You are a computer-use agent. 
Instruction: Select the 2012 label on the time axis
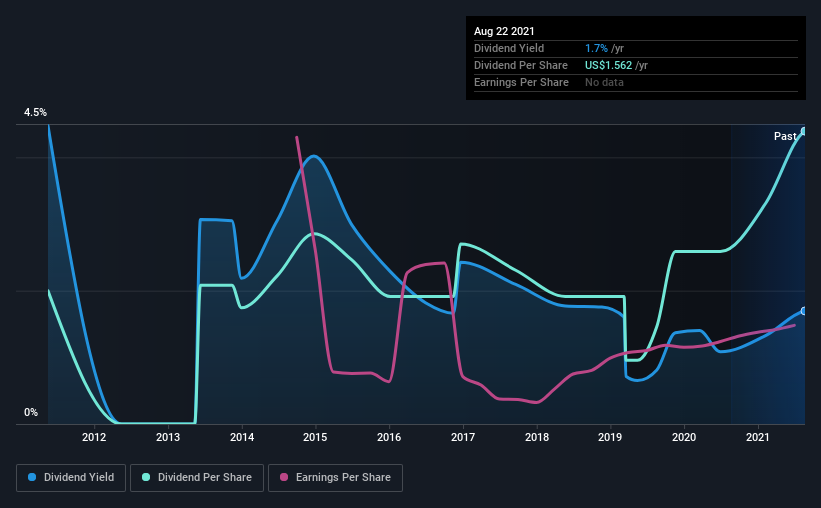click(x=94, y=437)
